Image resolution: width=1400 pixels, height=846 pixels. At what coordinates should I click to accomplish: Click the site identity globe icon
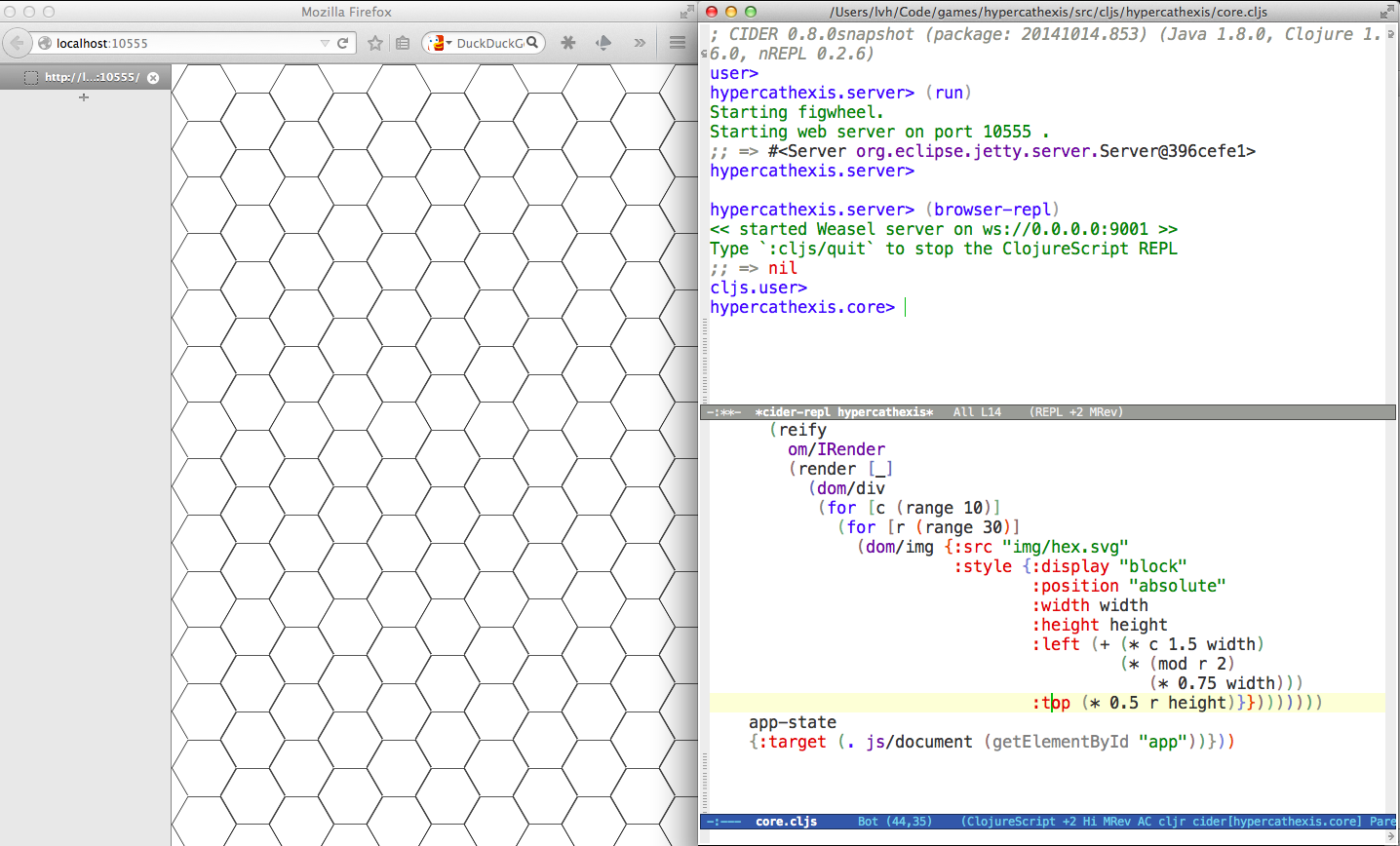pyautogui.click(x=45, y=43)
